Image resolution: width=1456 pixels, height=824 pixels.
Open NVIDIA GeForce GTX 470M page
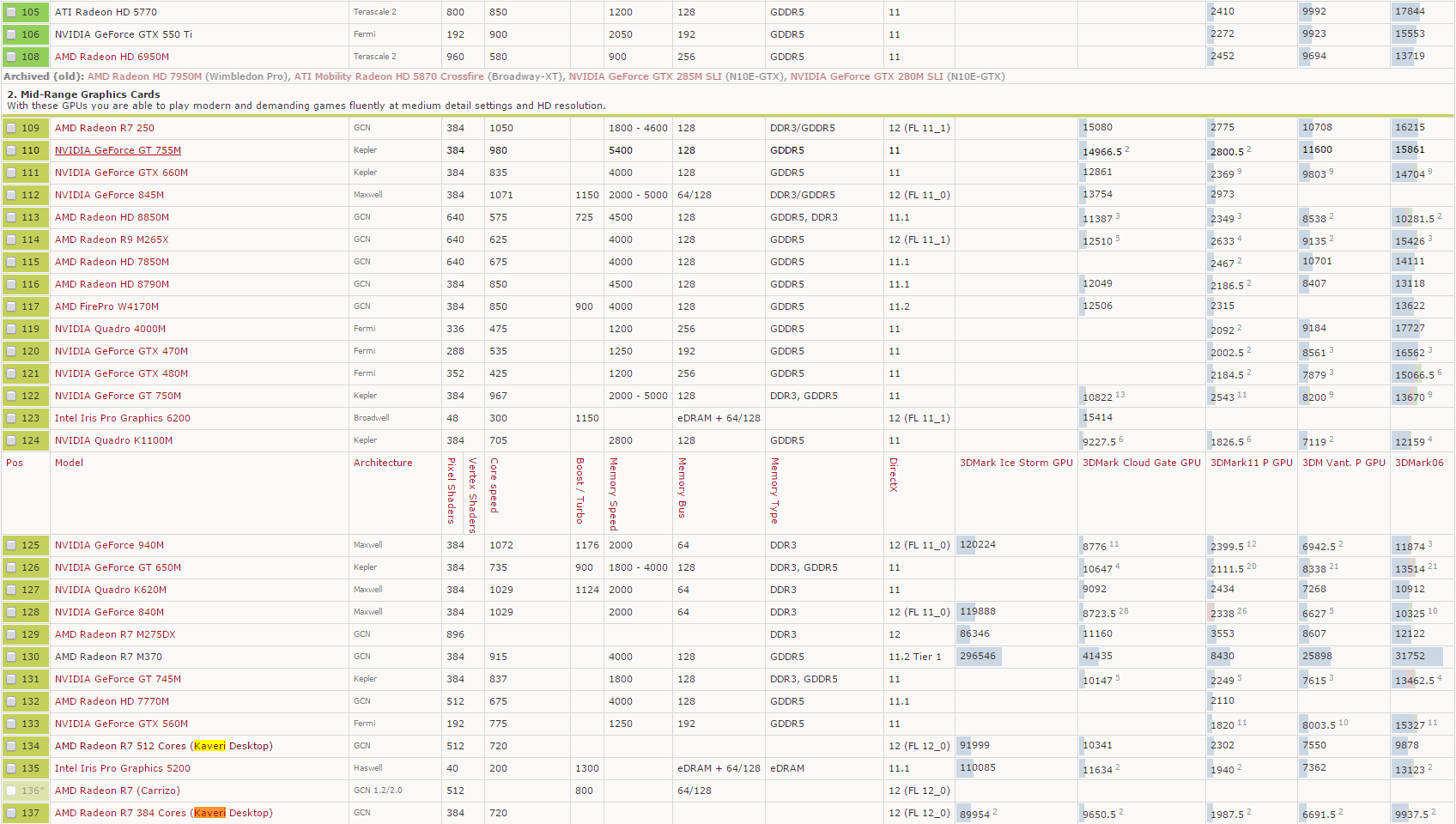click(x=121, y=351)
